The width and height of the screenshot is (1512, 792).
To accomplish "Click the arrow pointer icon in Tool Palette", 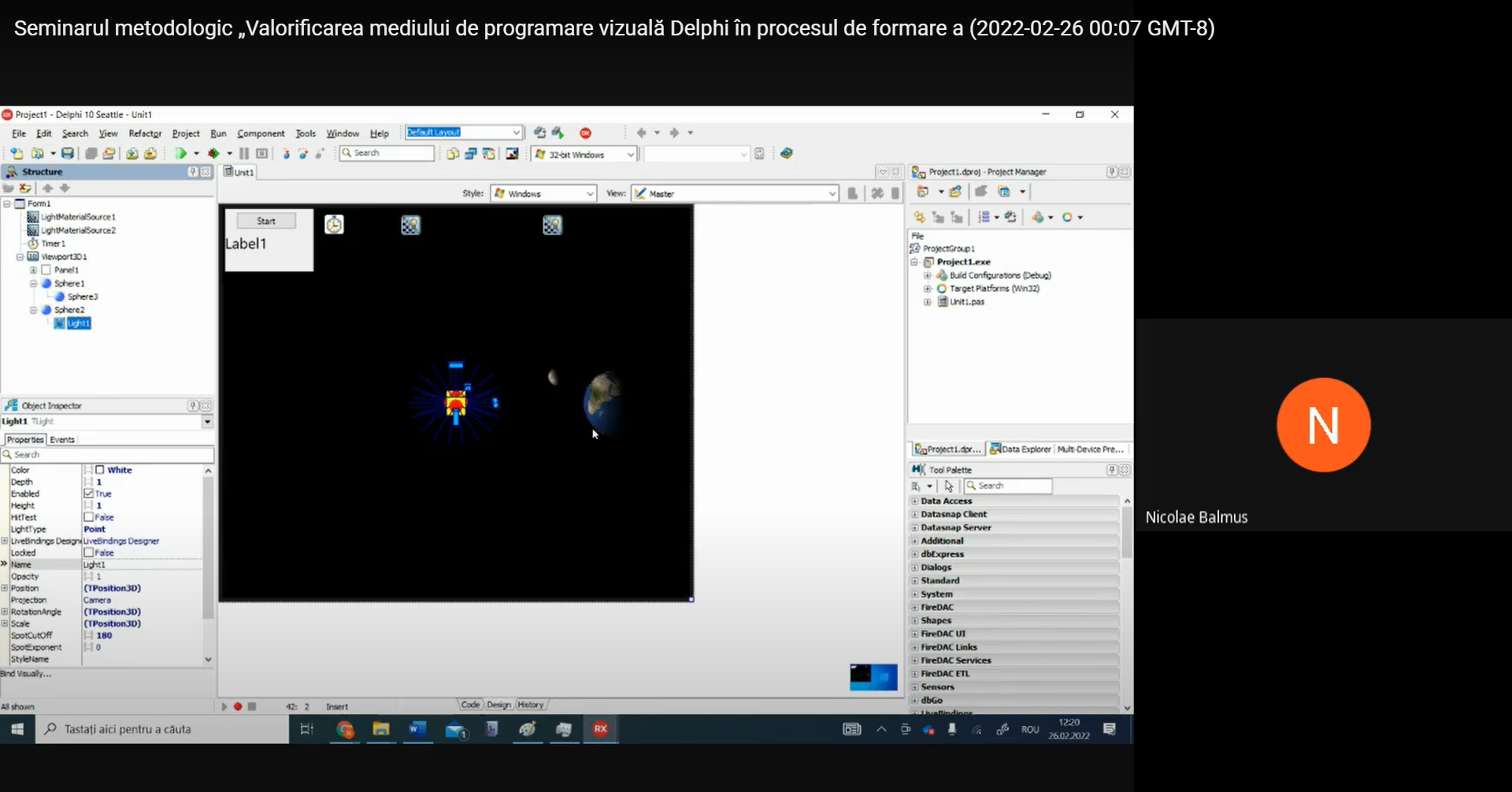I will click(x=949, y=486).
